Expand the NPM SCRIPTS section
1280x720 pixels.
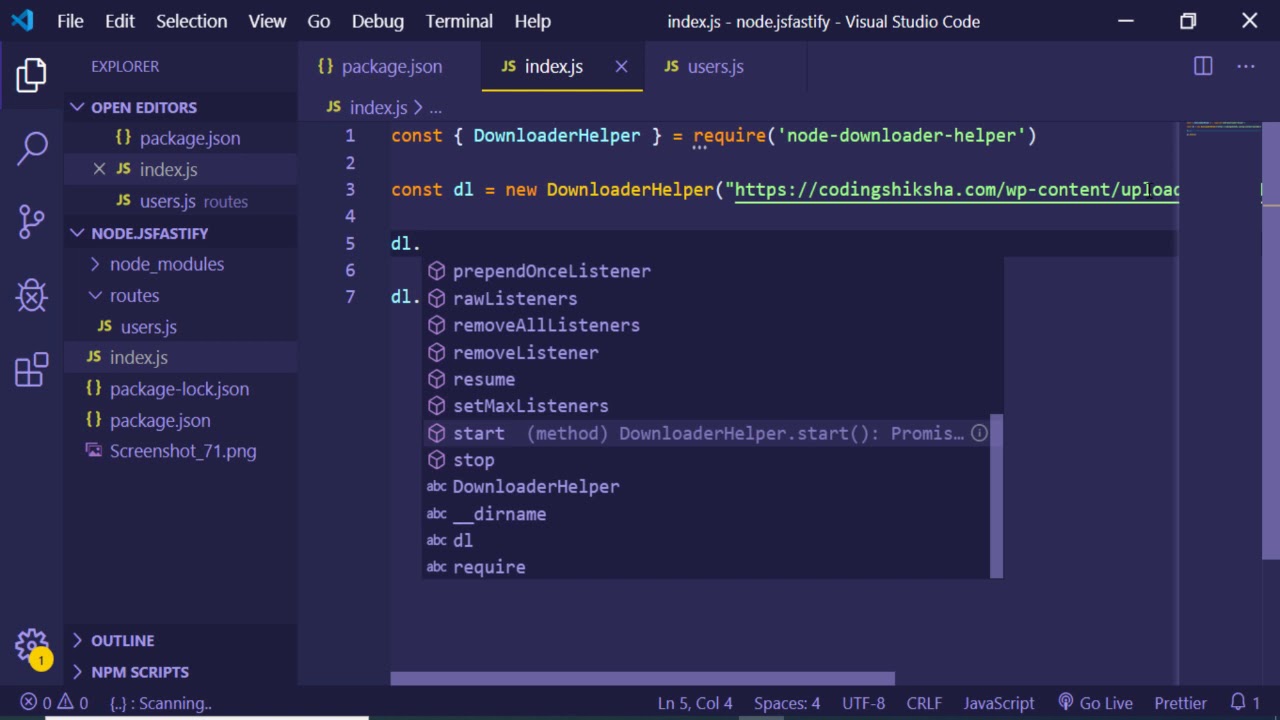tap(139, 672)
